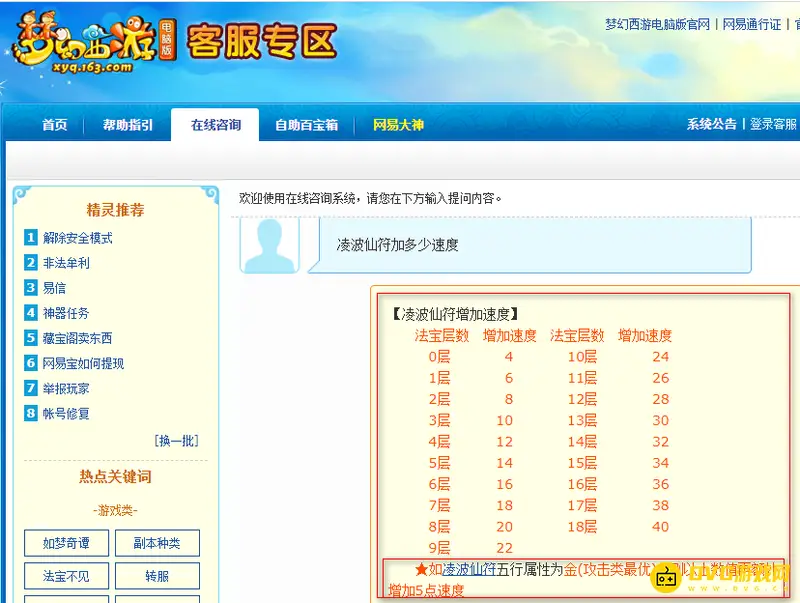The image size is (800, 603).
Task: Click number badge 7 beside 举报玩家
Action: tap(31, 388)
